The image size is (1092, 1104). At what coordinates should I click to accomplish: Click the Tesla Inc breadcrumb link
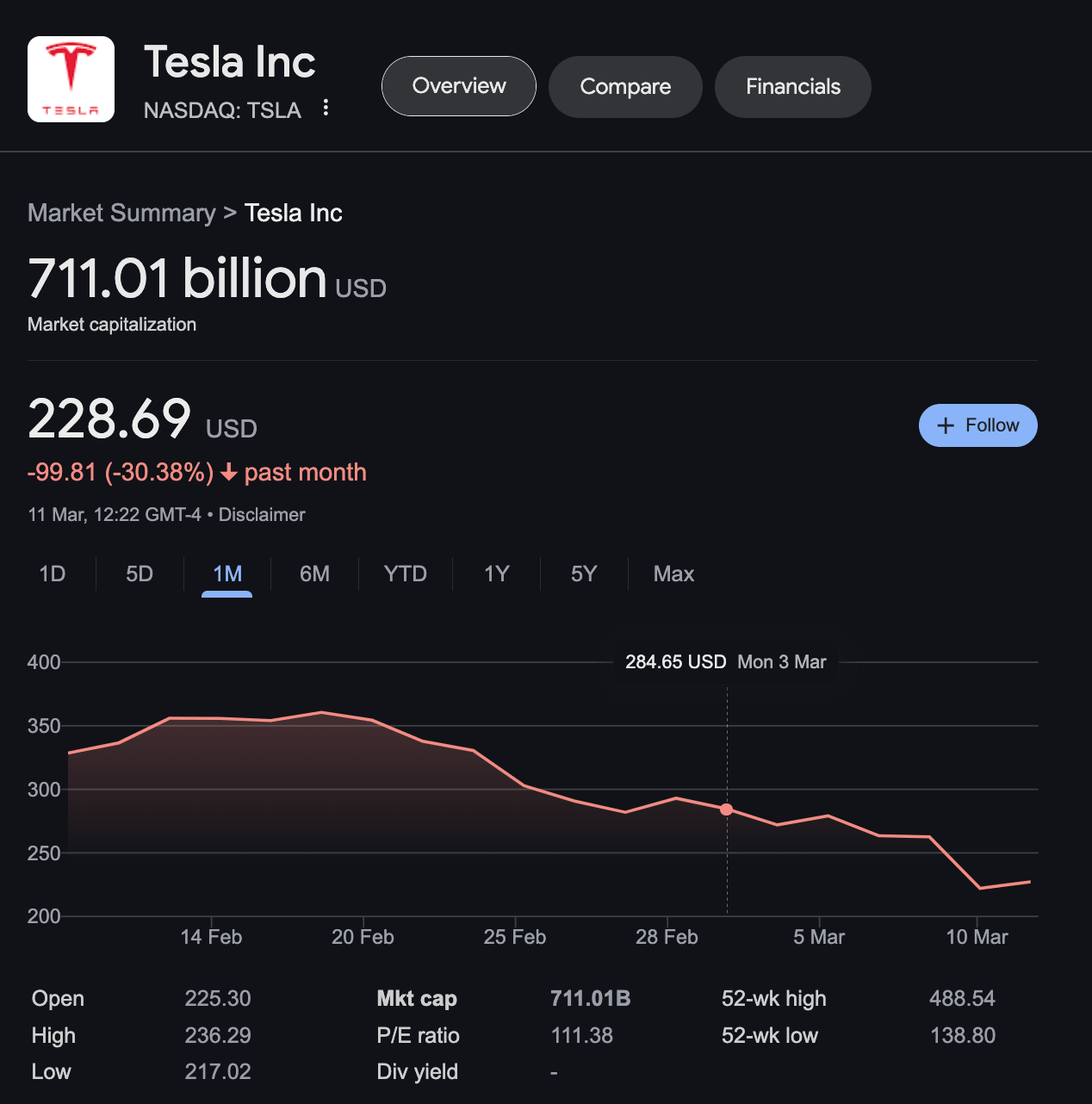coord(293,213)
